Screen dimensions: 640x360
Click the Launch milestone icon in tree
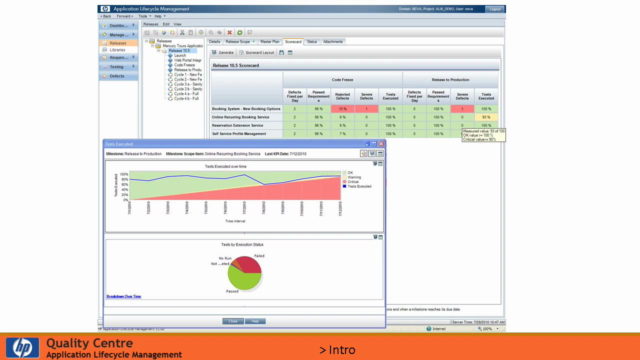point(170,56)
